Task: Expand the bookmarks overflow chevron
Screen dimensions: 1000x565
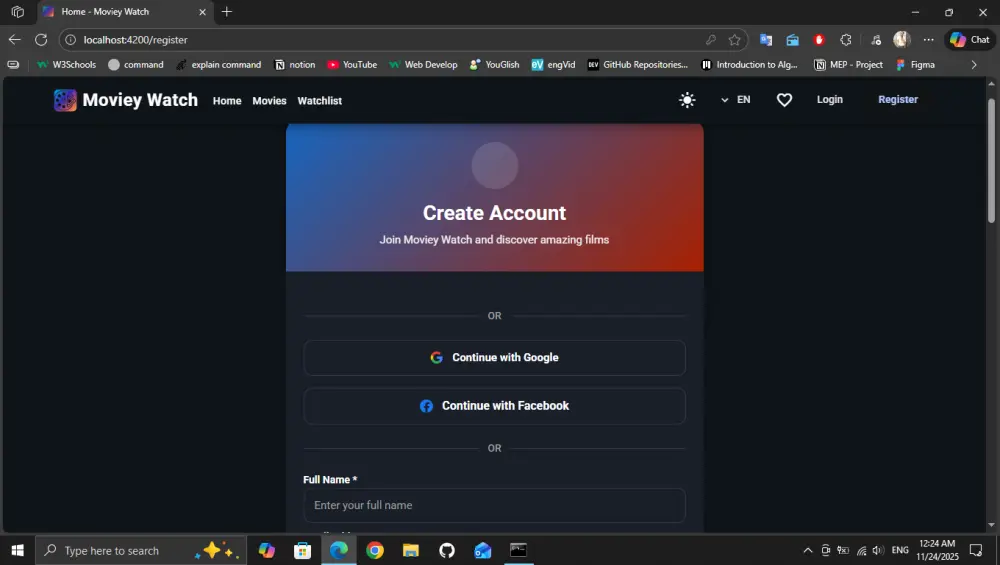Action: 974,64
